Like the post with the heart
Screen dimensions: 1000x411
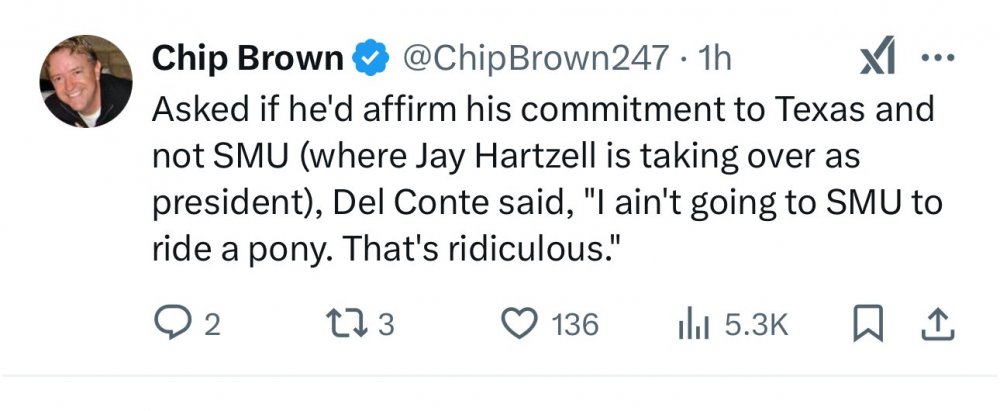(516, 324)
